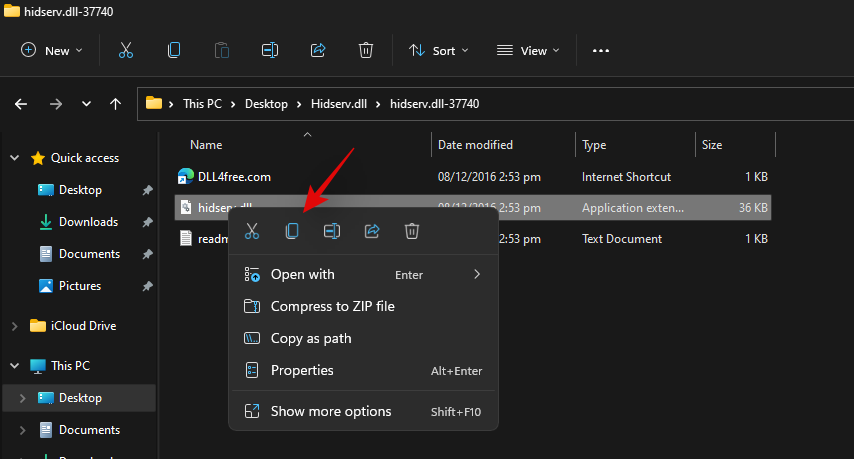Click the Copy icon in the context menu
The image size is (854, 459).
(292, 231)
